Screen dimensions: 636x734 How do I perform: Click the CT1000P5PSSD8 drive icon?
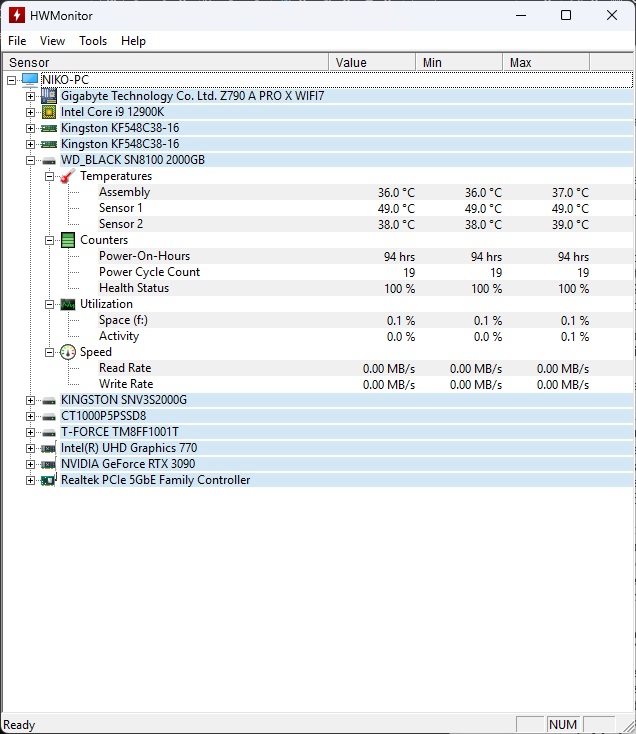pos(49,417)
